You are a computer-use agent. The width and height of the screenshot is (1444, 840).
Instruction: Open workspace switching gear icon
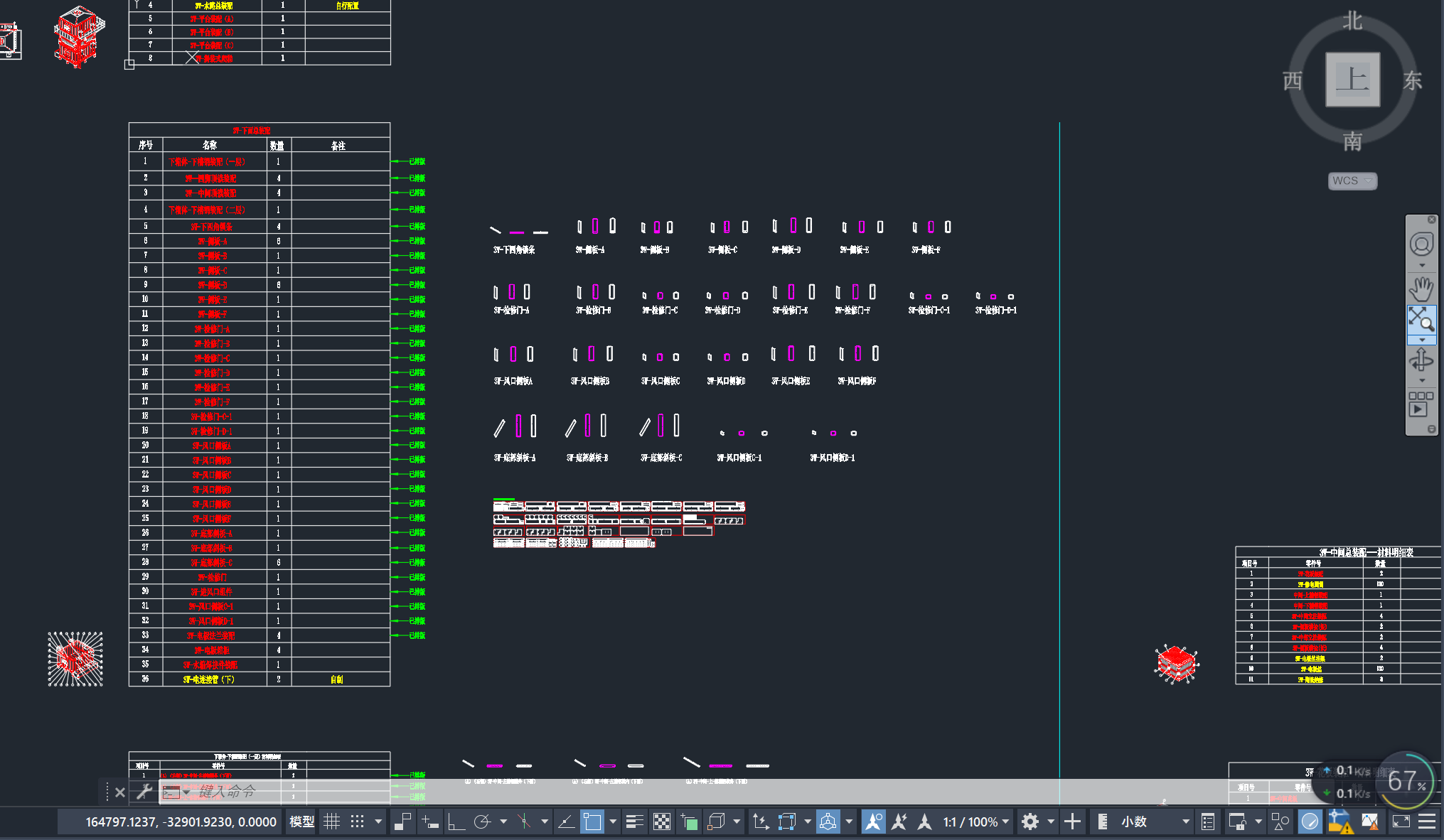click(1030, 822)
